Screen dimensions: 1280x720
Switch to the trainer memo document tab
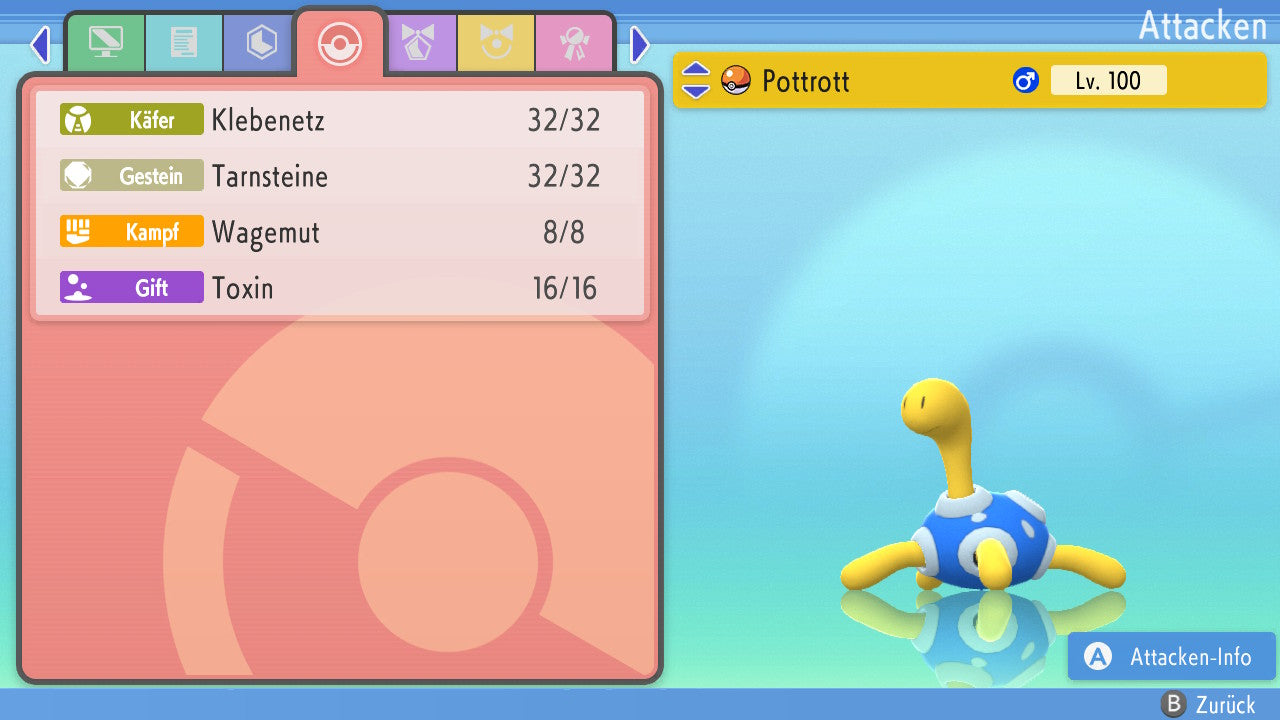tap(184, 42)
